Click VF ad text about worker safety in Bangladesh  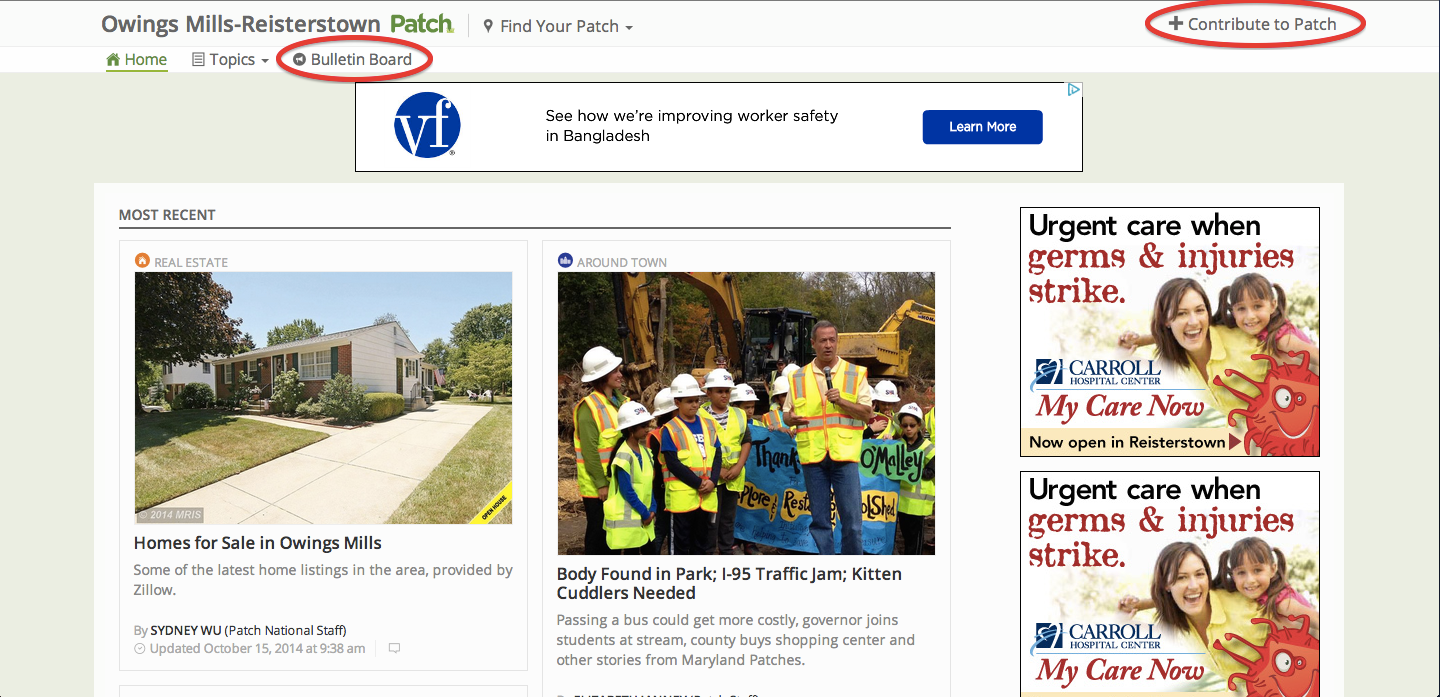click(692, 126)
